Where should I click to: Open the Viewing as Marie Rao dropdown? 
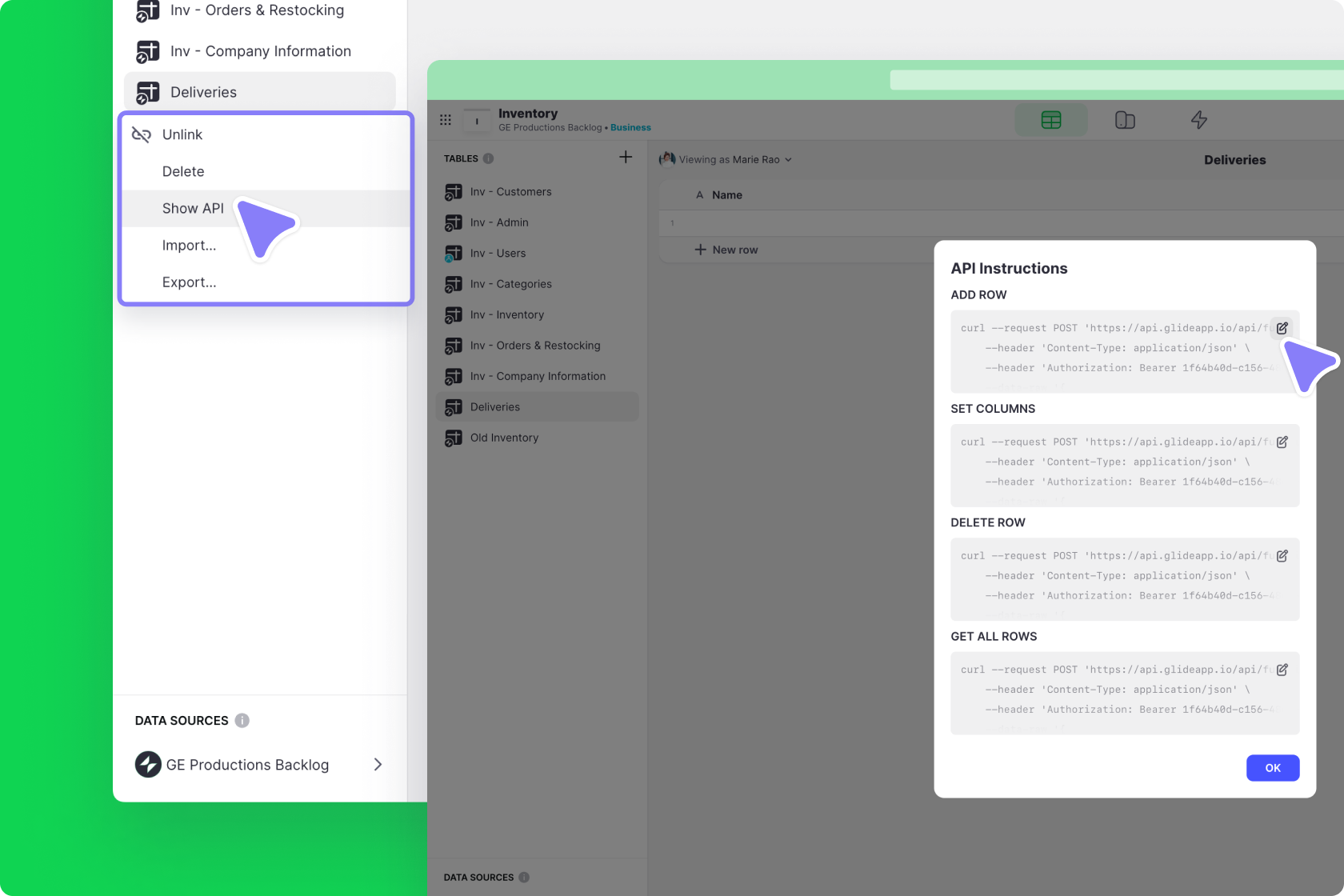tap(726, 159)
